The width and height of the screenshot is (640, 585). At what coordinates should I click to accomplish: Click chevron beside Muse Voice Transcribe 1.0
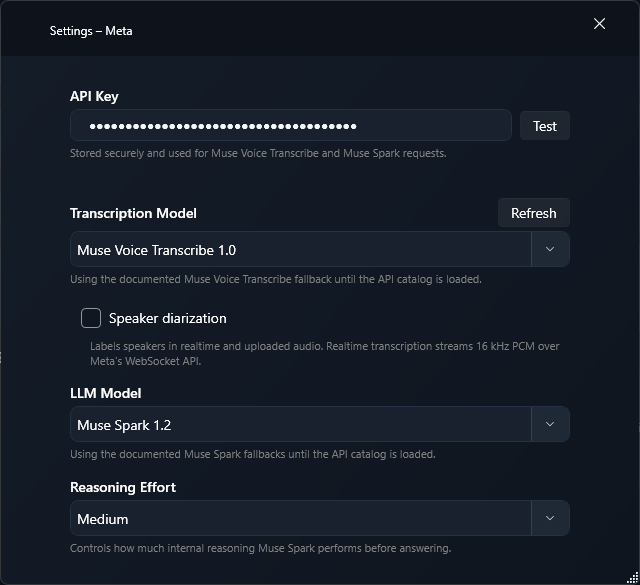tap(550, 249)
